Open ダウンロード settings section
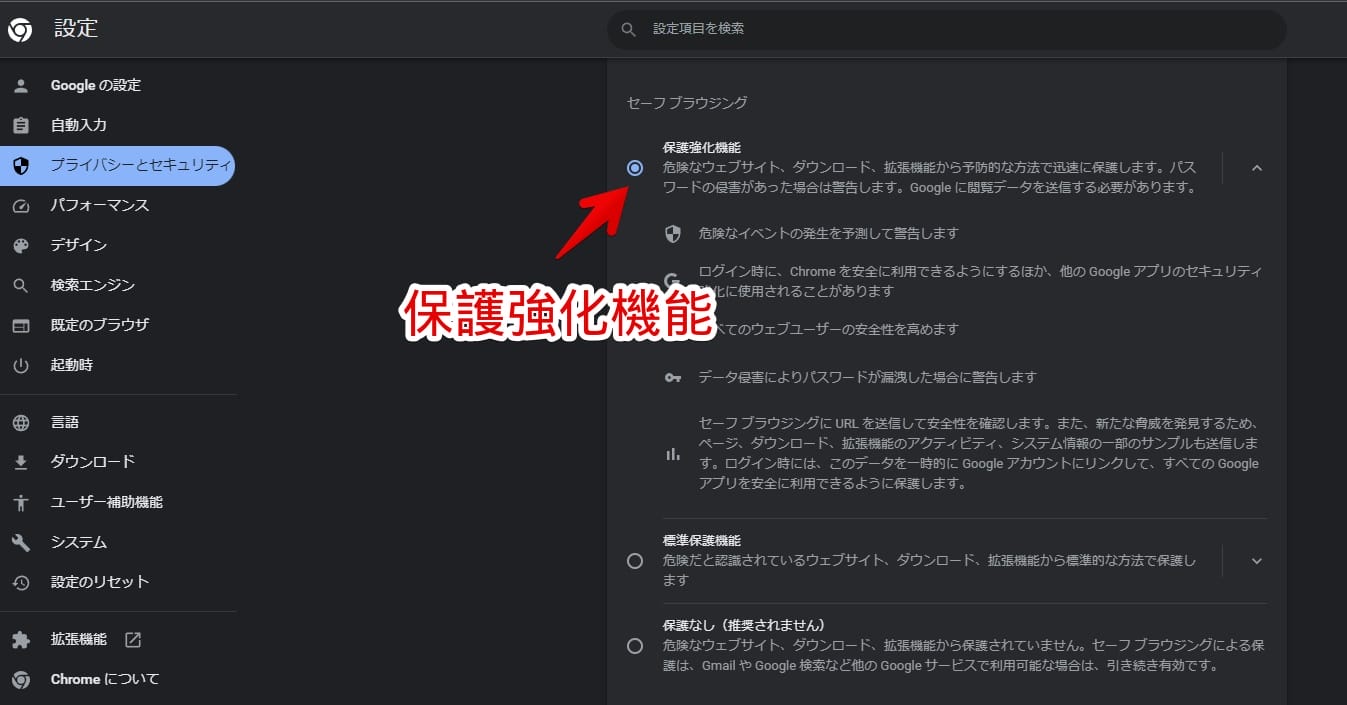1347x705 pixels. (117, 462)
